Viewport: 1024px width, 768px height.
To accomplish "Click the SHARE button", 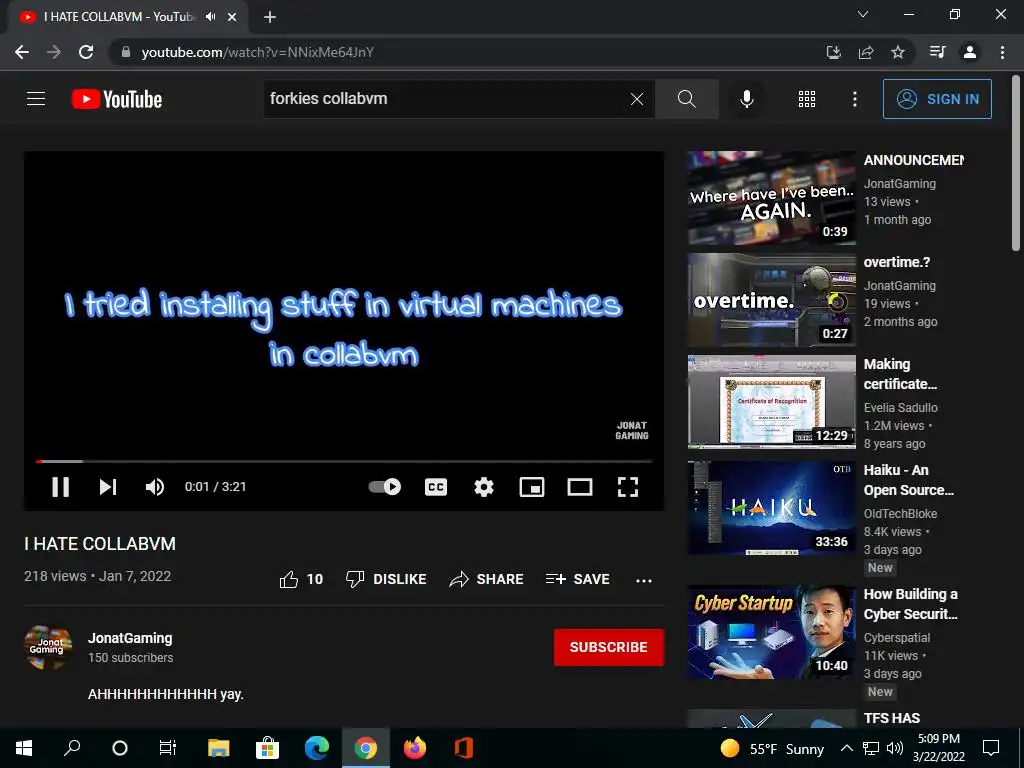I will click(x=487, y=579).
